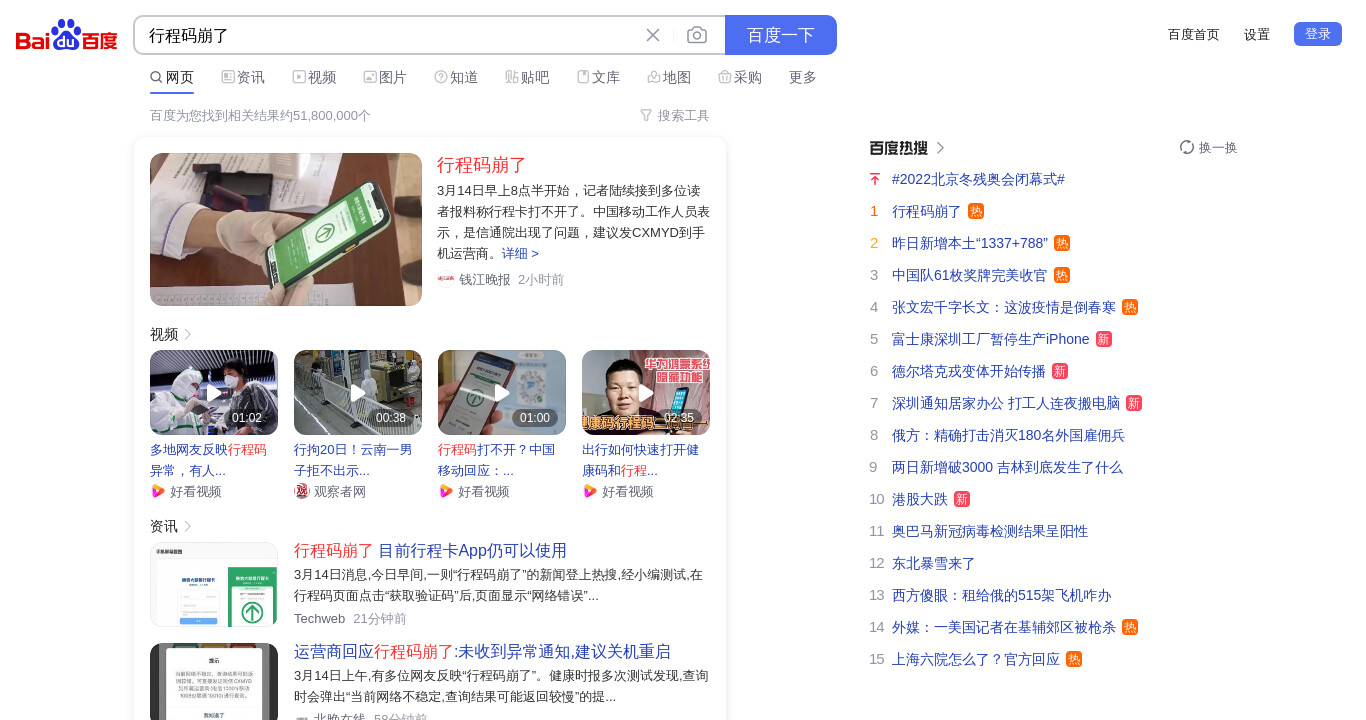This screenshot has height=720, width=1366.
Task: Open hot search 两日新增破3000 吉林
Action: click(1007, 467)
